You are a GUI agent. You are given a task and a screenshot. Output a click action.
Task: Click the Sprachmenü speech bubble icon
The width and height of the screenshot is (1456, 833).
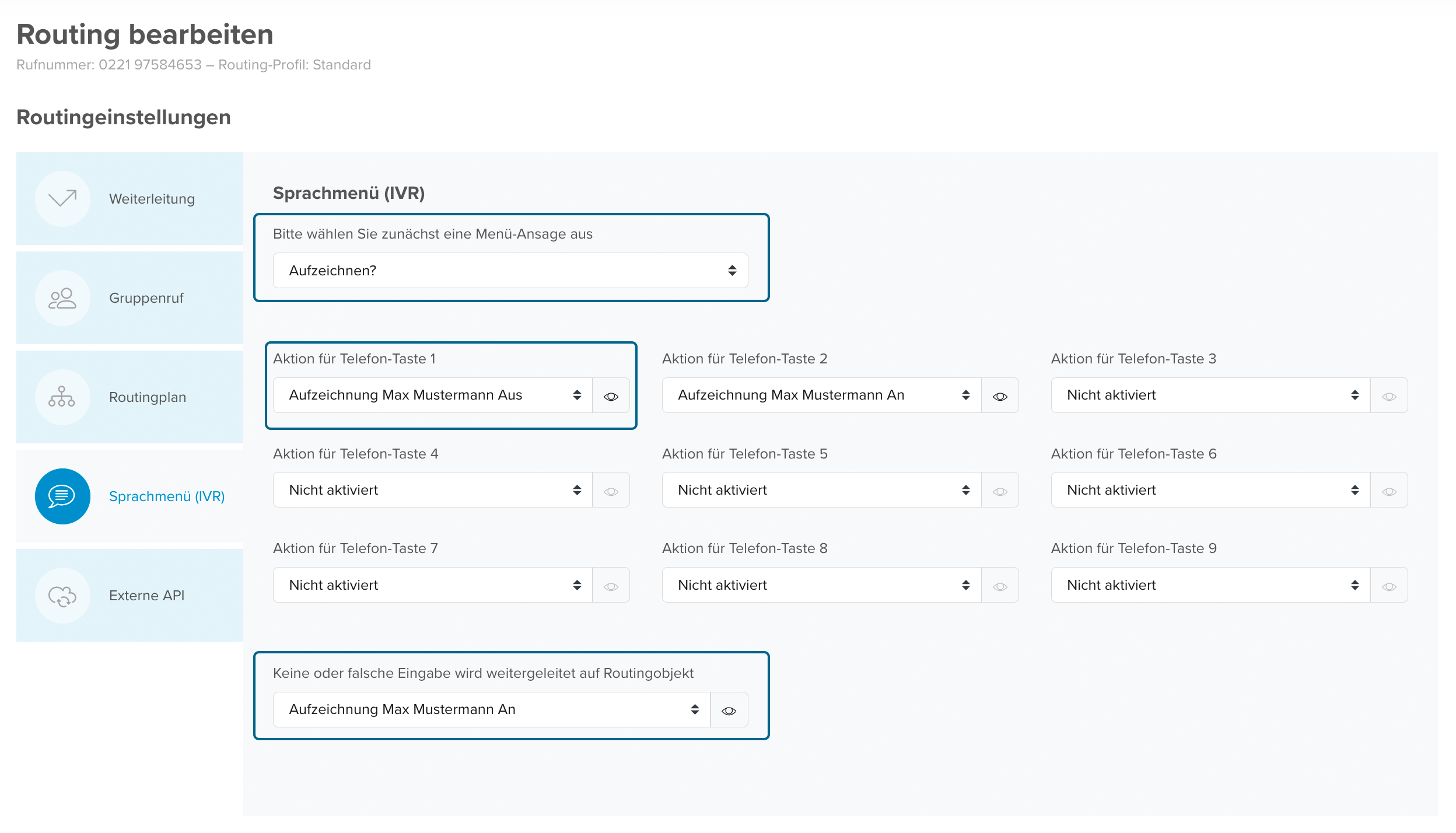point(62,496)
